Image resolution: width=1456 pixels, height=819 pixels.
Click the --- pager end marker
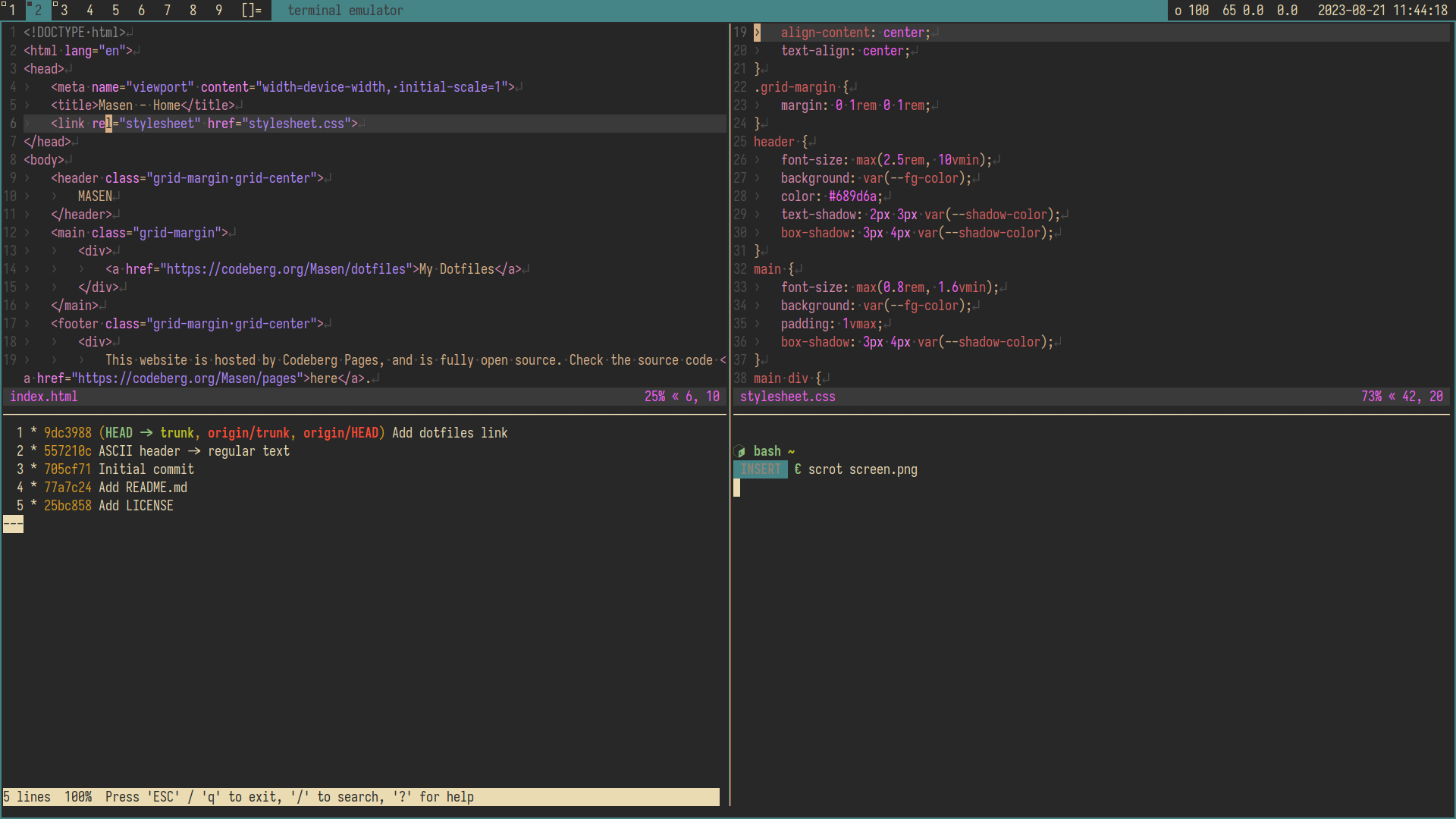click(x=13, y=524)
